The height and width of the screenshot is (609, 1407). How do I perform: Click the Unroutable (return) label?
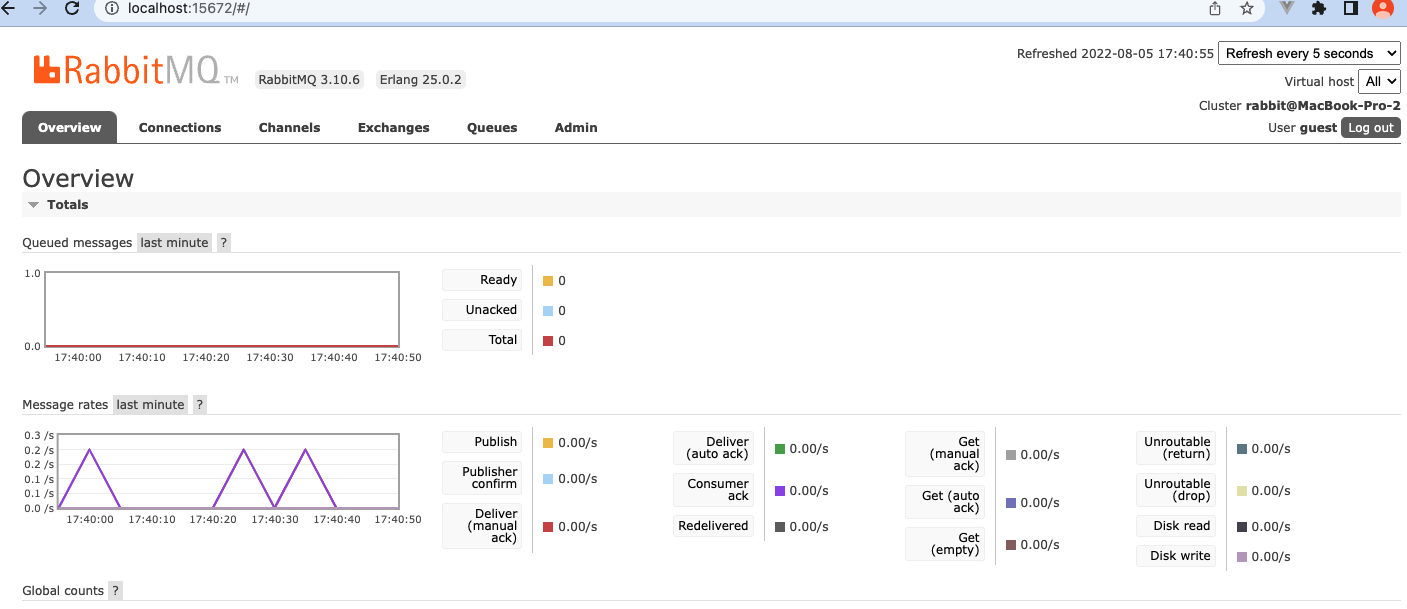coord(1176,448)
